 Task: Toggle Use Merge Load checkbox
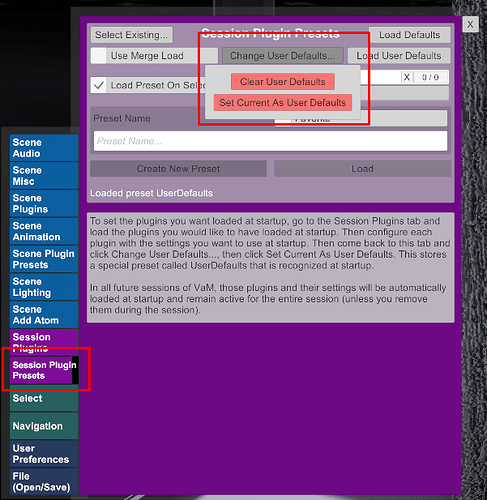point(99,56)
